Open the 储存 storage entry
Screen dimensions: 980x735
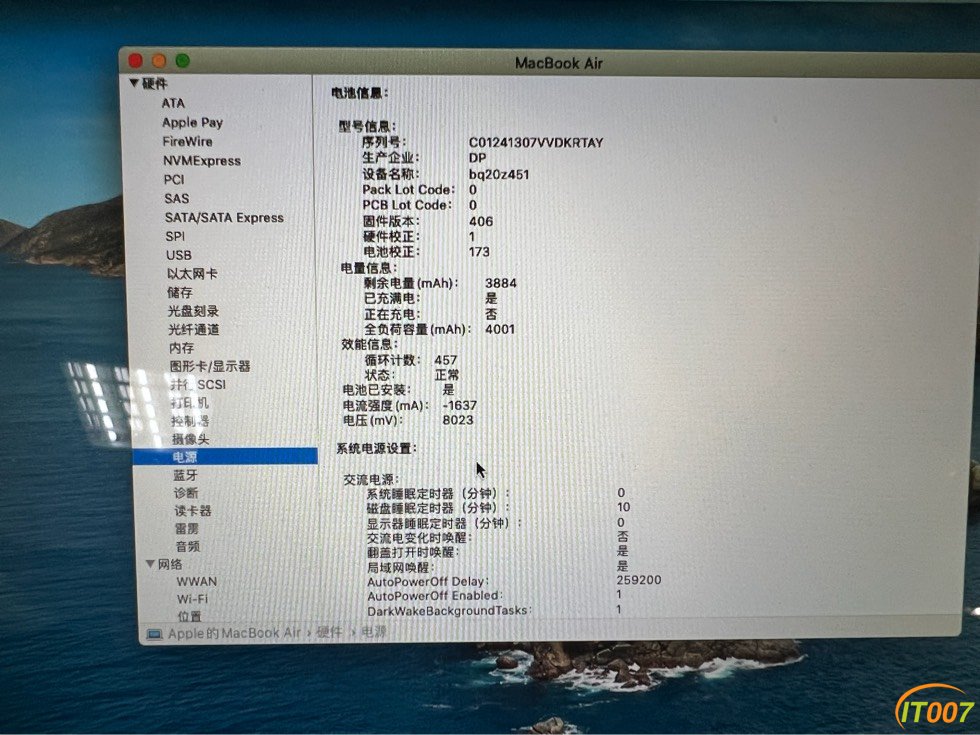(180, 292)
